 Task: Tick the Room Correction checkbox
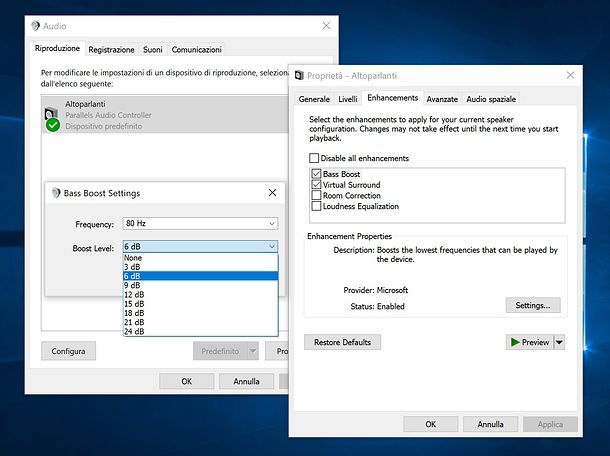316,195
